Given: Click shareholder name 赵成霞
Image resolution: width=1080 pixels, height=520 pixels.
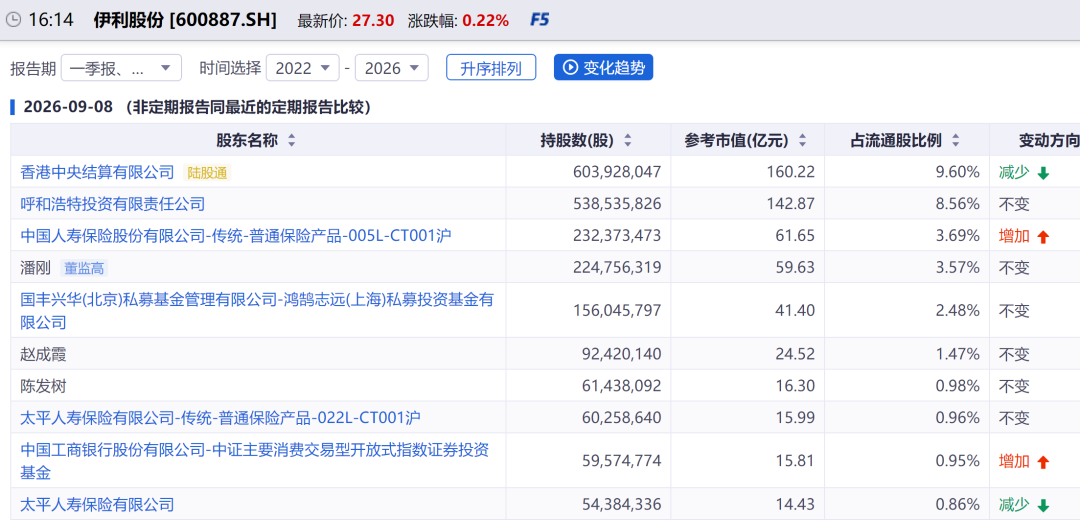Looking at the screenshot, I should 43,354.
